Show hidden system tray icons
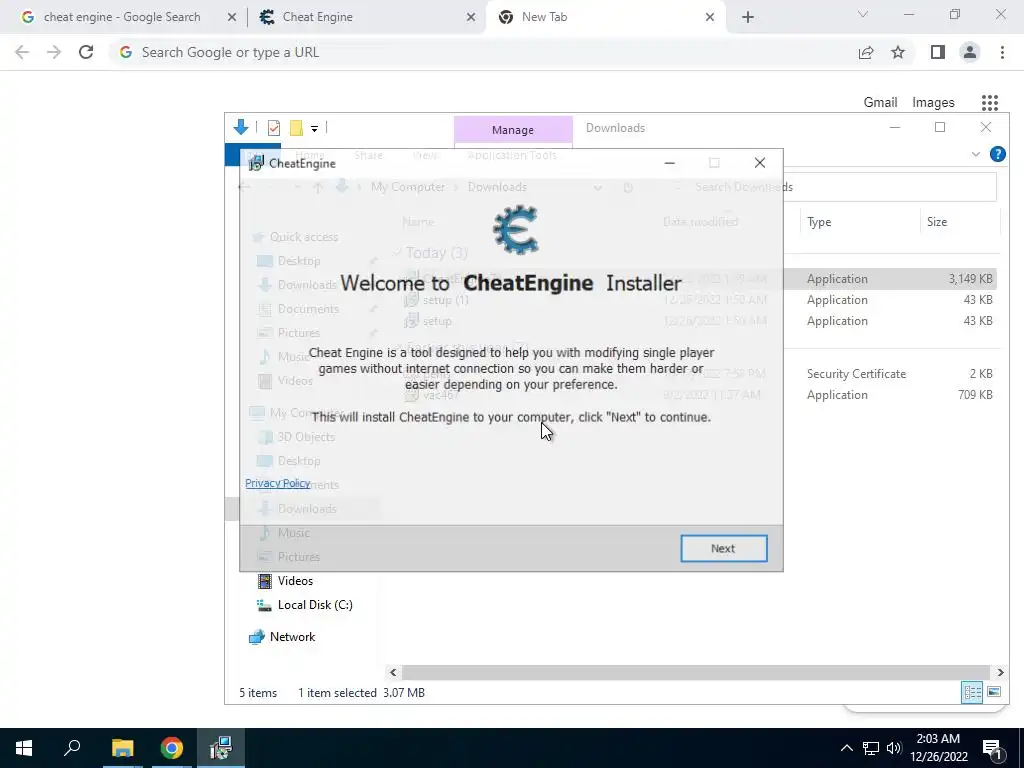This screenshot has width=1024, height=768. (846, 748)
